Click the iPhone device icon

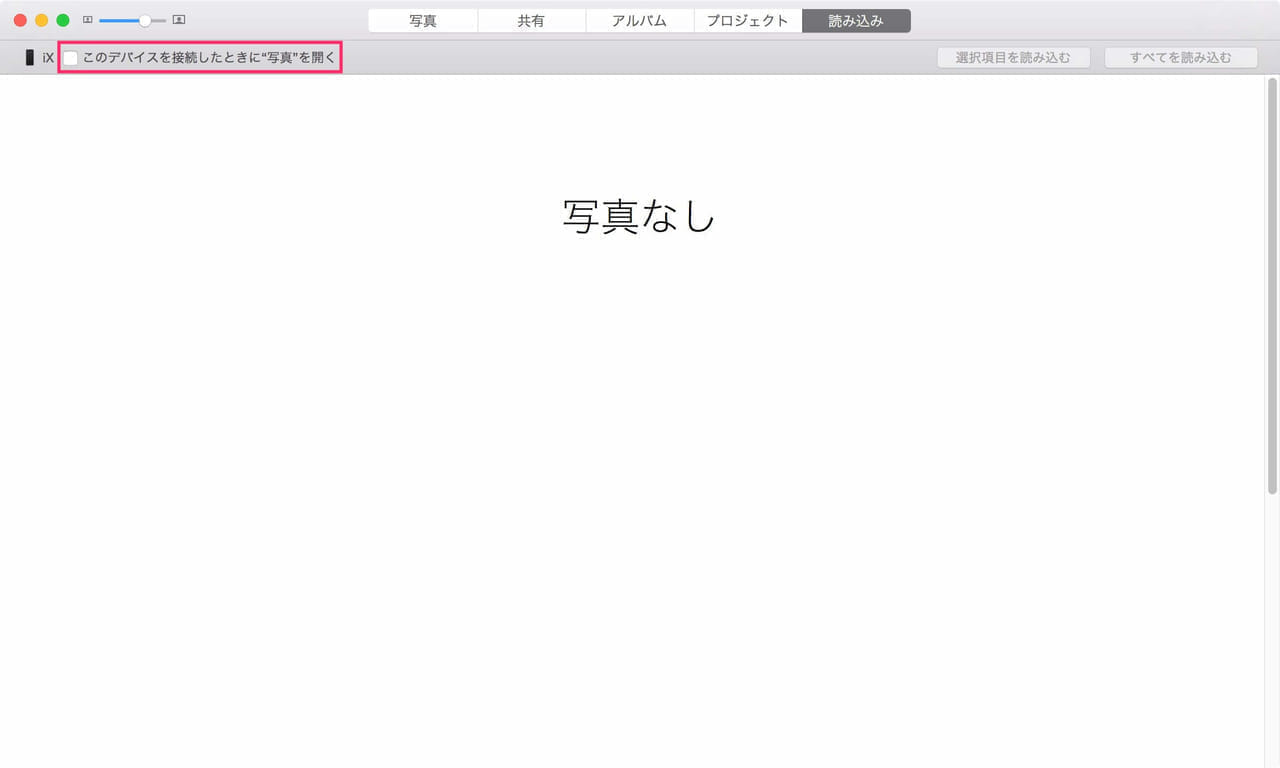click(x=30, y=58)
